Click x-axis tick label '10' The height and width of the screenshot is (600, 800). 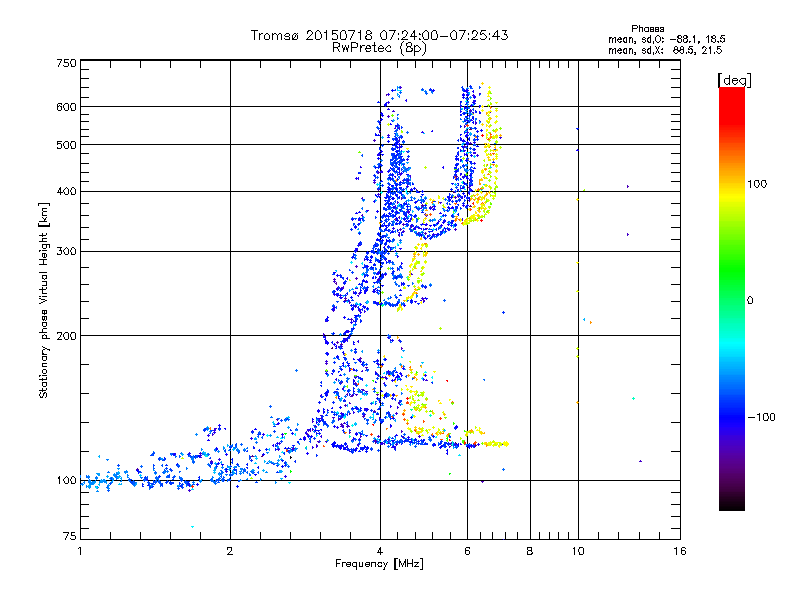click(x=578, y=551)
